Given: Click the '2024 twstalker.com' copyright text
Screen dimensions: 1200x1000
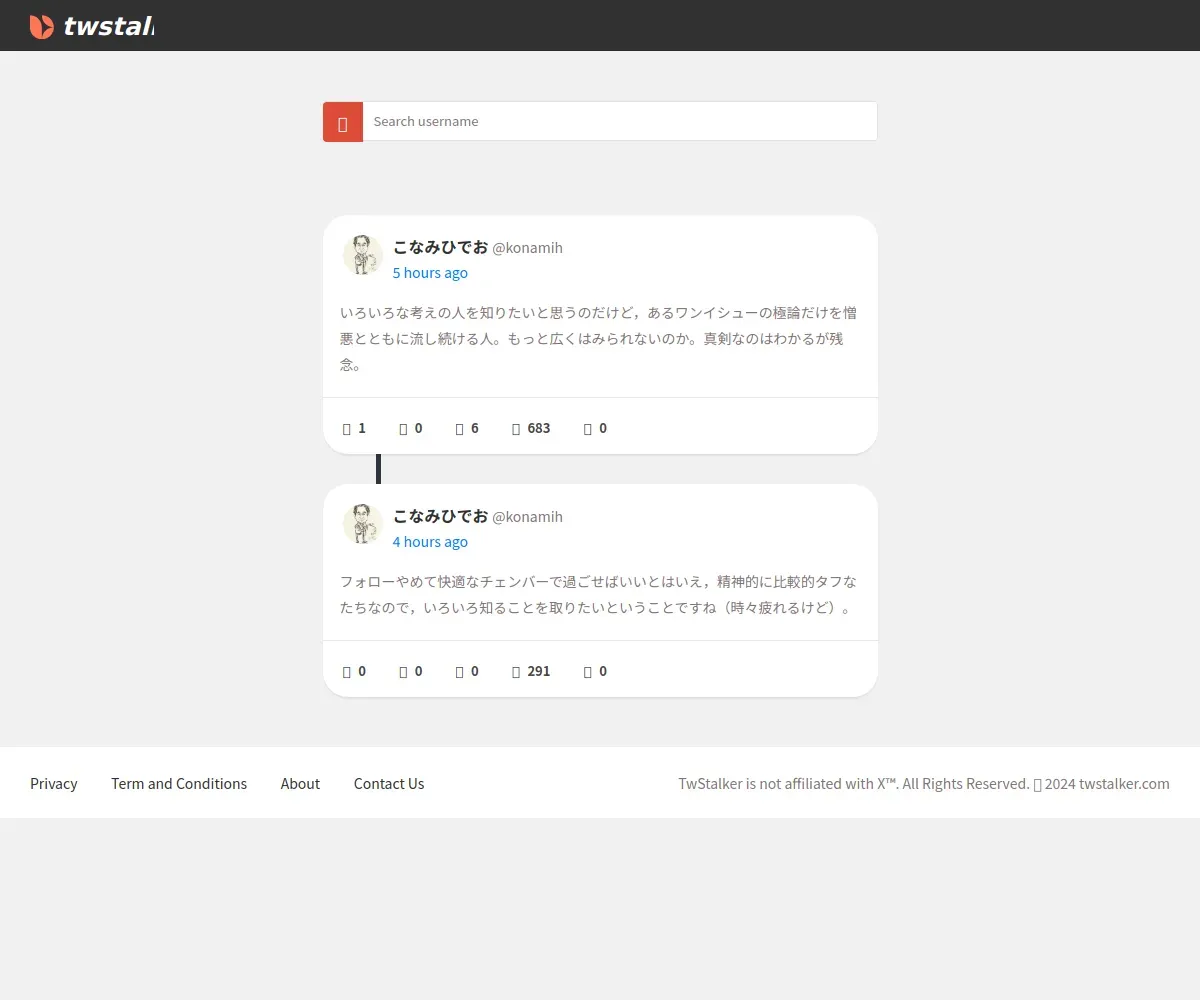Looking at the screenshot, I should point(1107,784).
